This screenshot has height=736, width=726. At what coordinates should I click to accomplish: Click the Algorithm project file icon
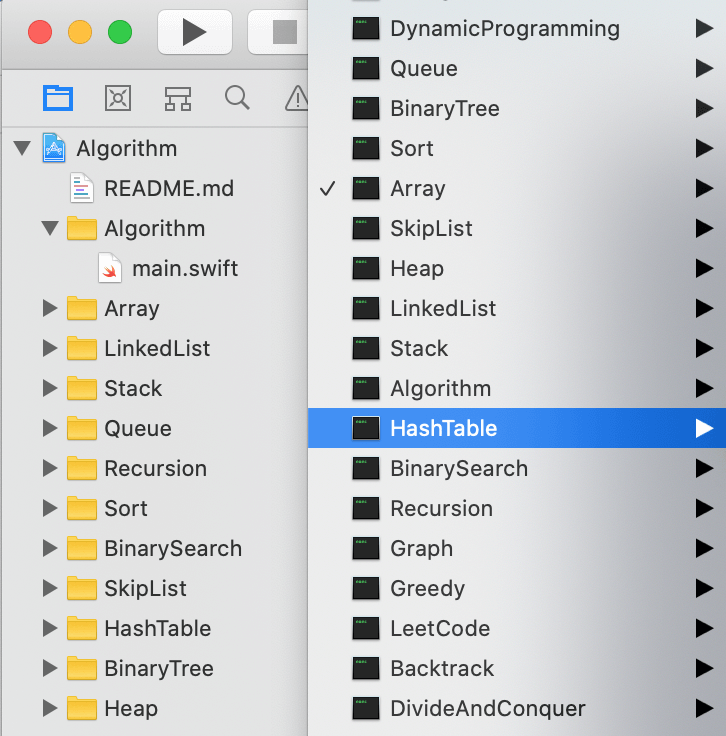(54, 148)
